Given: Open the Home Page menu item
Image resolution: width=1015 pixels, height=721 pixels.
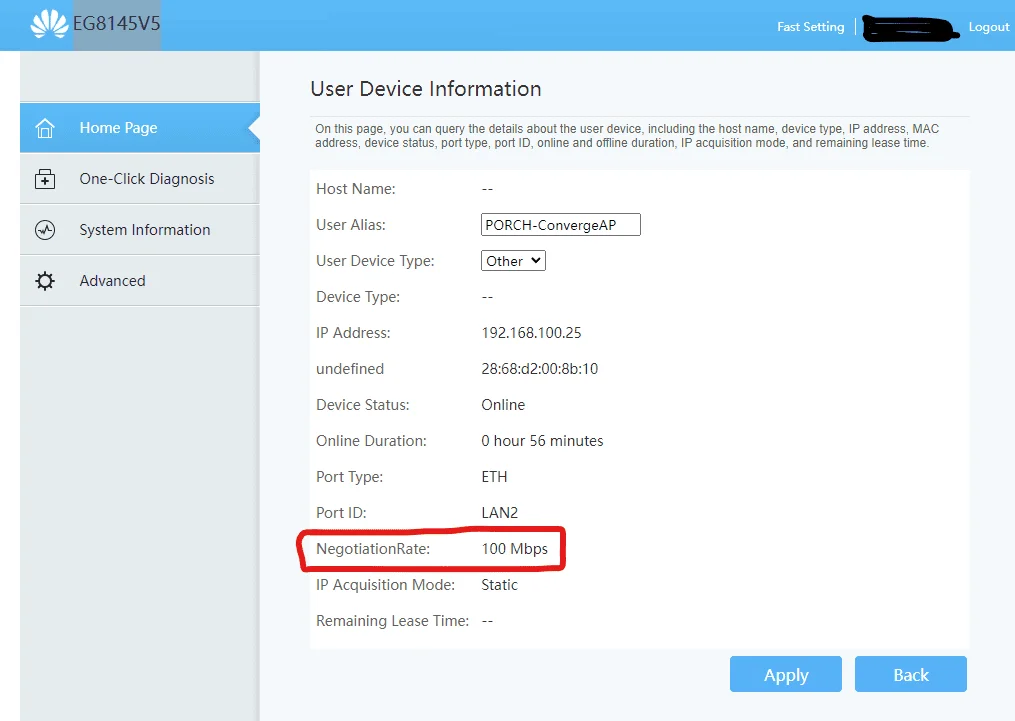Looking at the screenshot, I should (140, 128).
